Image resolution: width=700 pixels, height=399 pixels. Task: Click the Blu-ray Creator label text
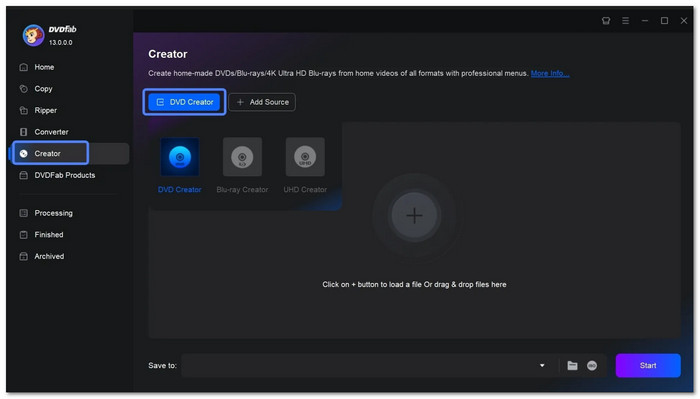click(242, 190)
